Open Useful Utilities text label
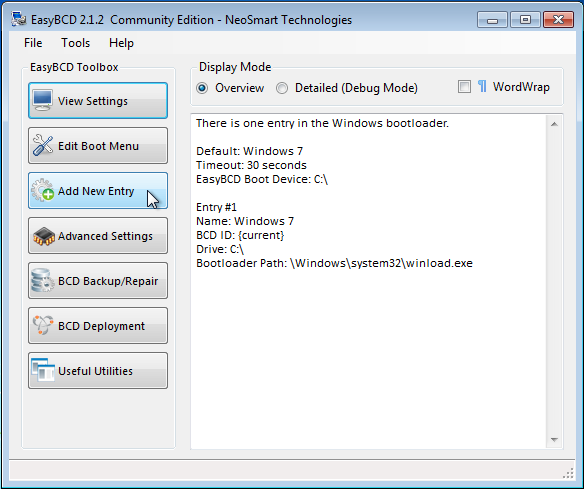Viewport: 584px width, 489px height. click(x=95, y=371)
